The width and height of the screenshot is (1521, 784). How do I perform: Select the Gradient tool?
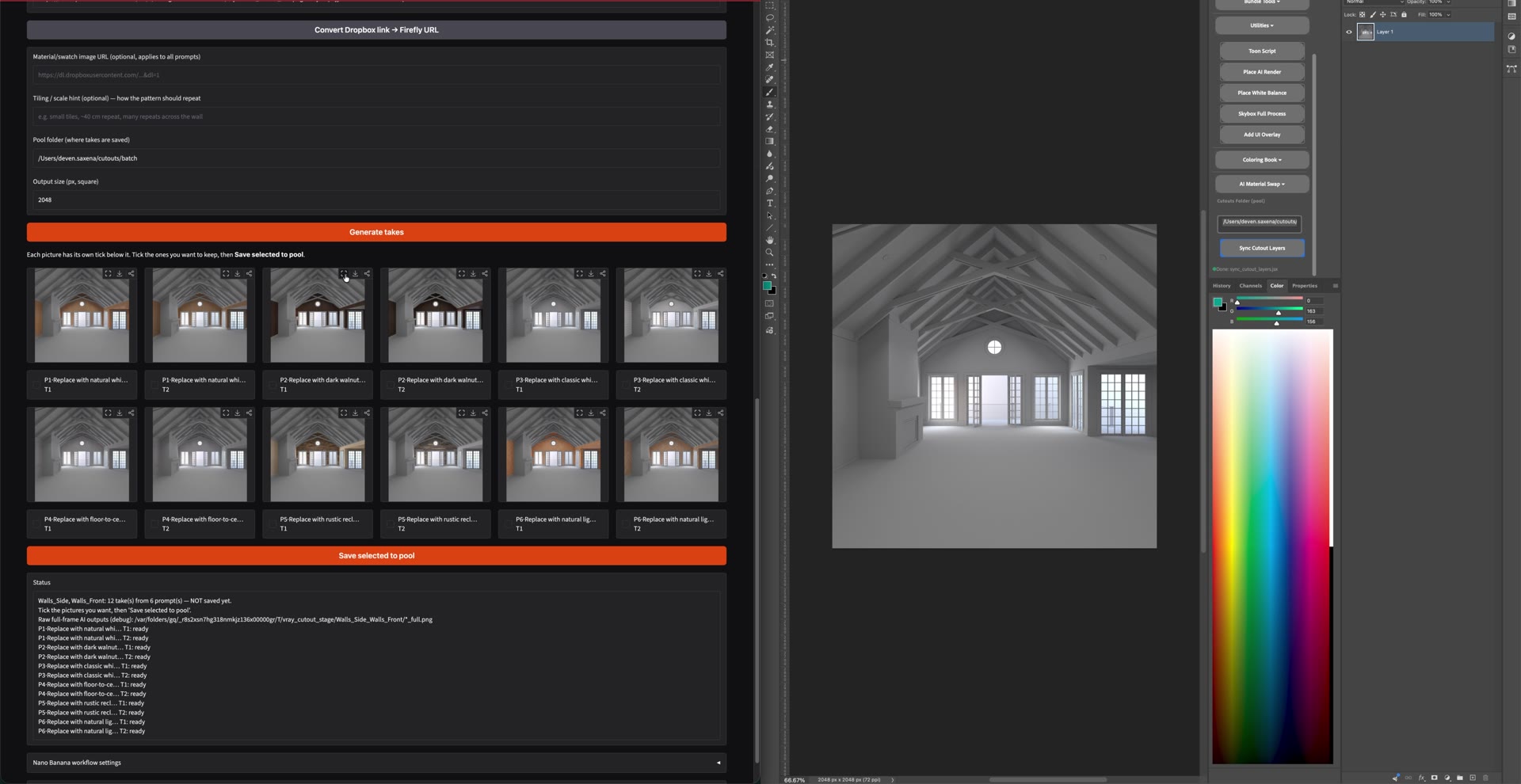click(769, 141)
